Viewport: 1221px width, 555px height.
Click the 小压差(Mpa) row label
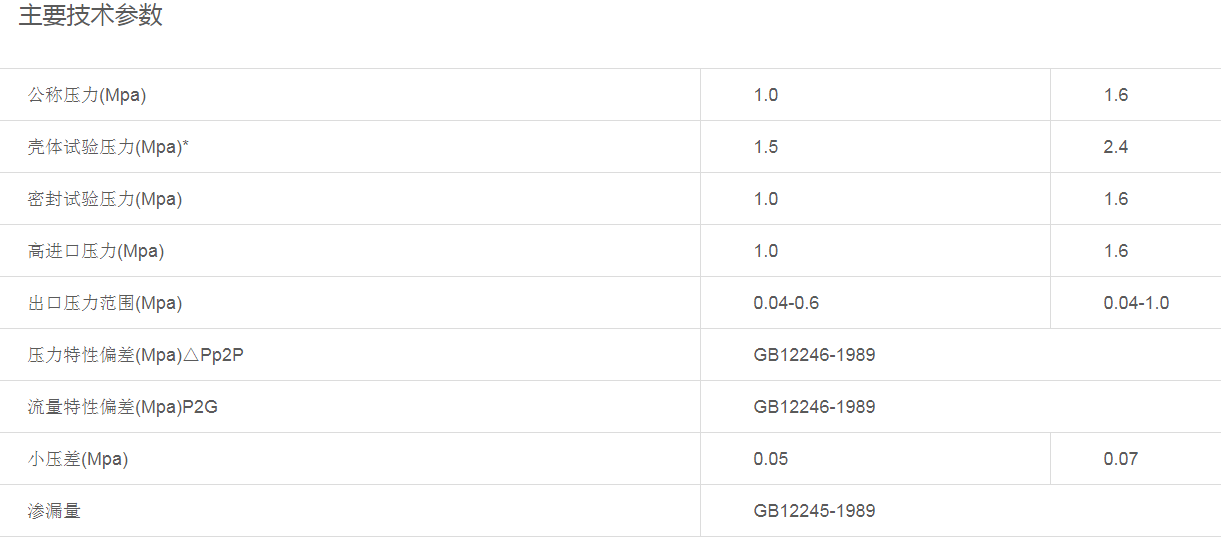pyautogui.click(x=78, y=459)
